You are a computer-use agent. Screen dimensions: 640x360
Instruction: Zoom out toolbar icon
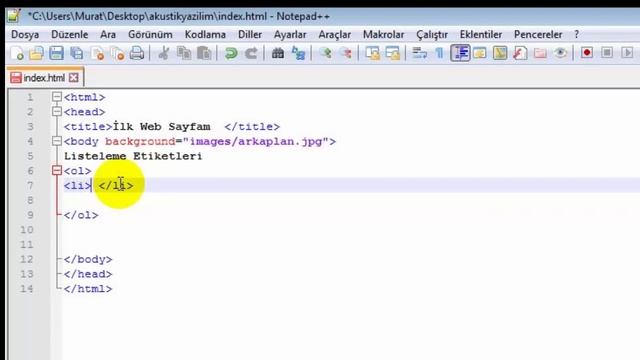345,53
